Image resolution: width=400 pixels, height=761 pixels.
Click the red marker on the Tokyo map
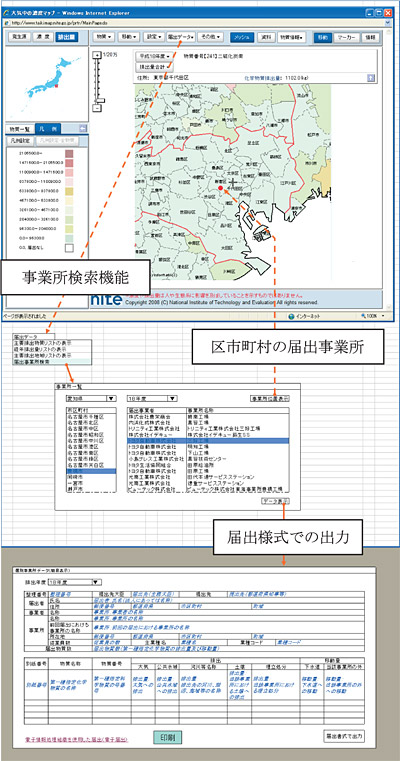pyautogui.click(x=220, y=187)
